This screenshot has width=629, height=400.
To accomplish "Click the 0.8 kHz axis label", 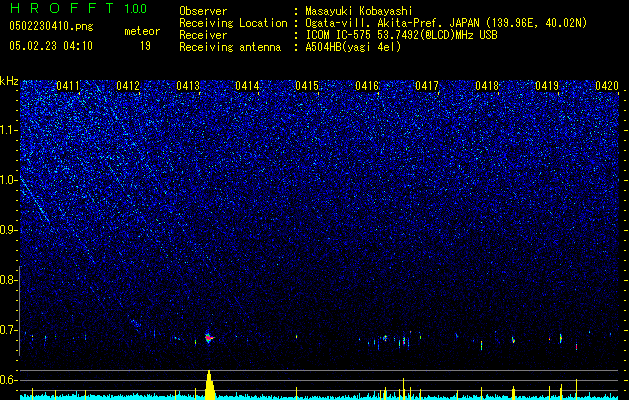I will [8, 280].
